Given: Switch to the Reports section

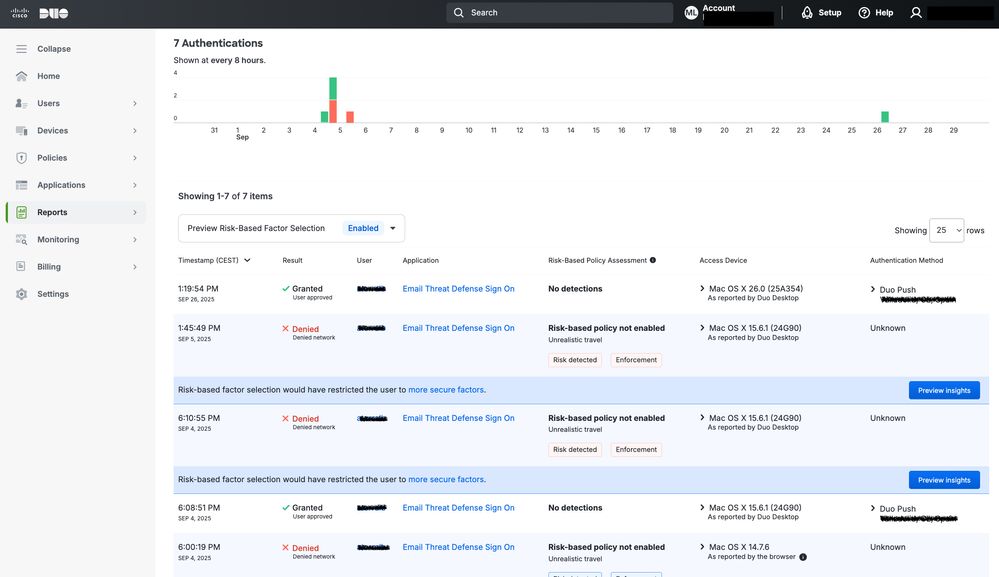Looking at the screenshot, I should pyautogui.click(x=51, y=212).
